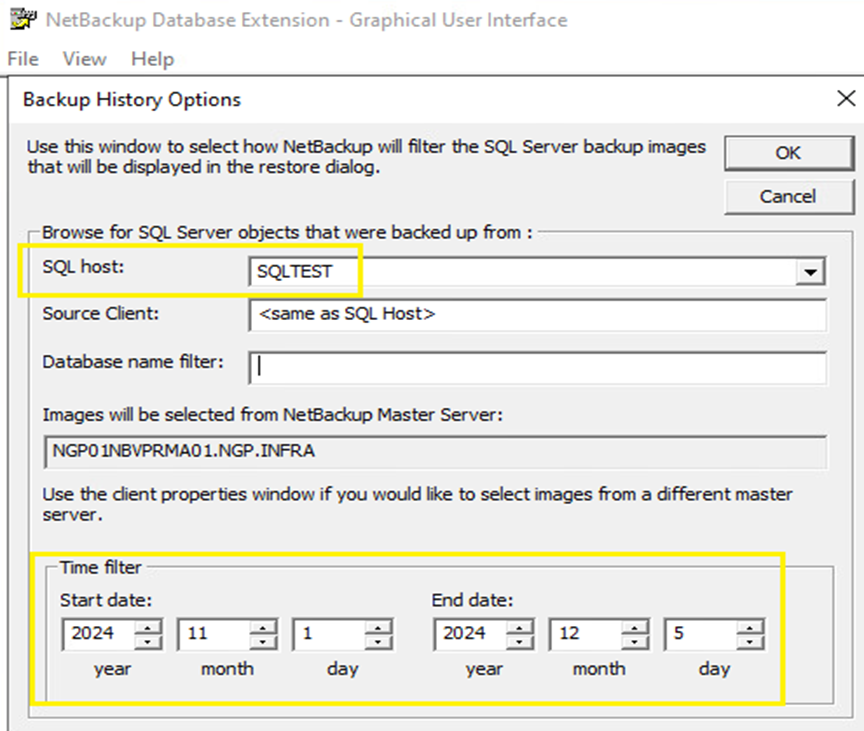Decrease the start date day
Viewport: 864px width, 731px height.
(379, 642)
